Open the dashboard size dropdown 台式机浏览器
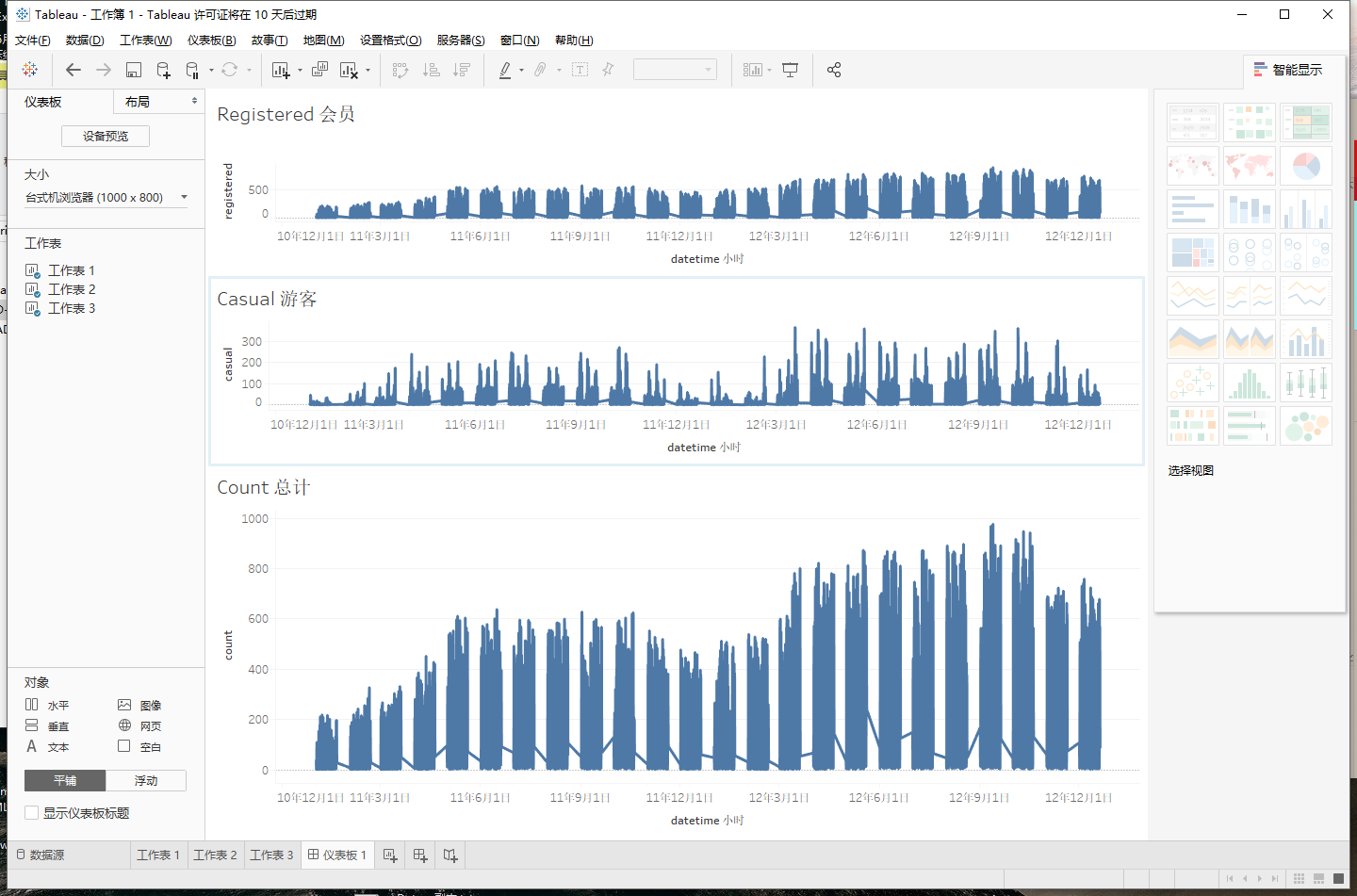Screen dimensions: 1357x896 (106, 197)
